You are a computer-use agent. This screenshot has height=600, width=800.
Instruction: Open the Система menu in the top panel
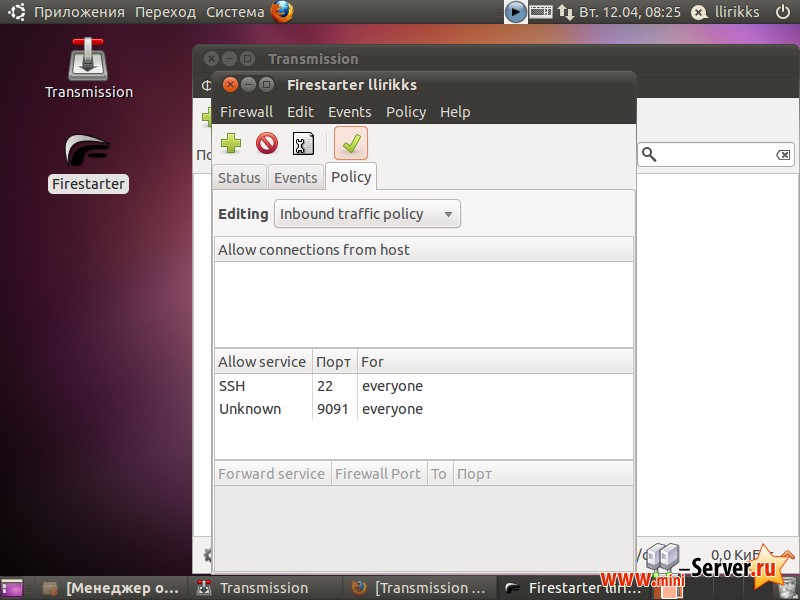[x=235, y=12]
